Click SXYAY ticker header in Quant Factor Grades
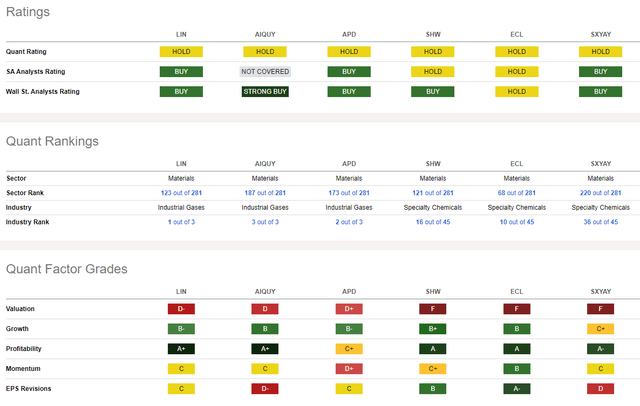The image size is (640, 406). pyautogui.click(x=600, y=292)
